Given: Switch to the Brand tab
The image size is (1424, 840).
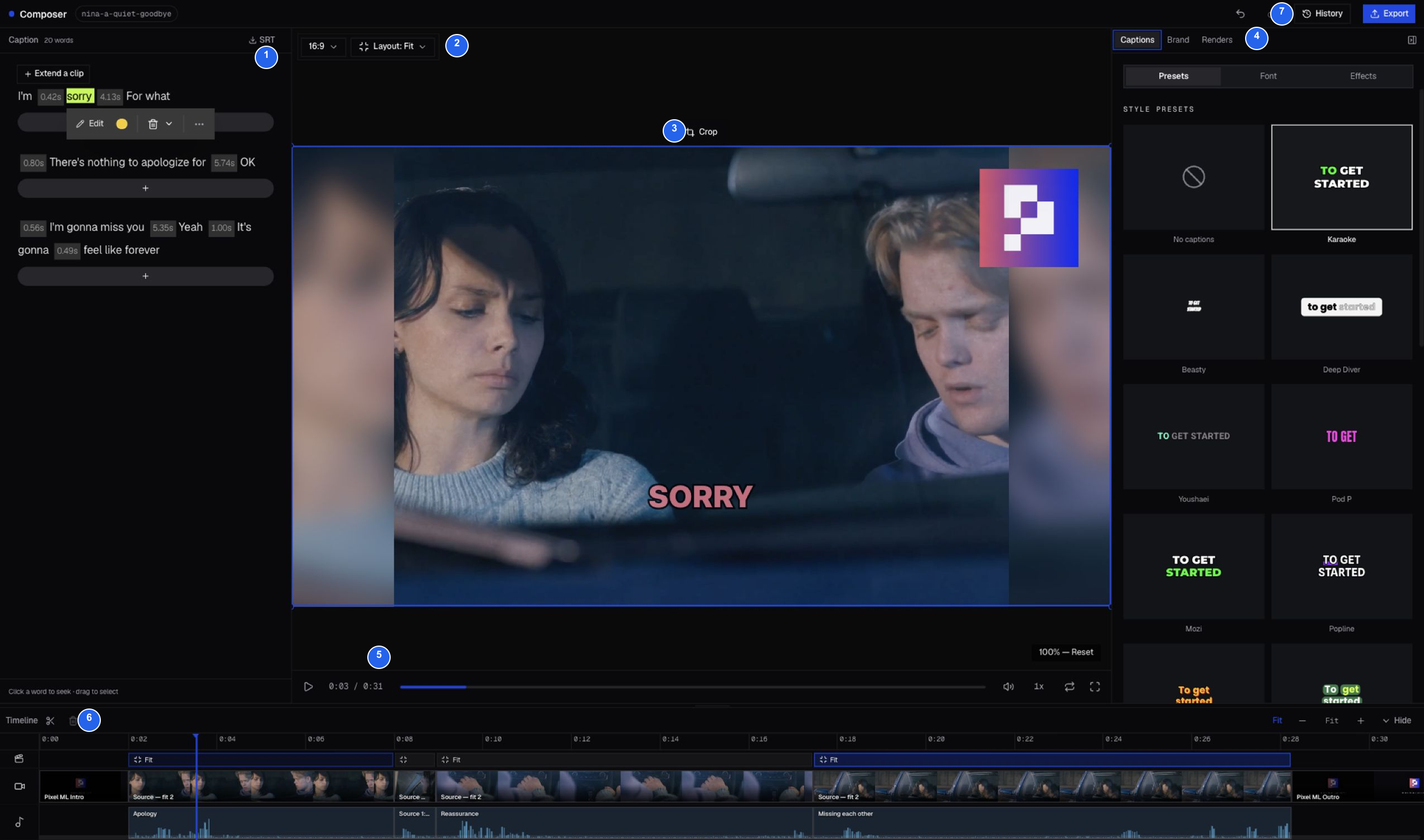Looking at the screenshot, I should [x=1178, y=40].
